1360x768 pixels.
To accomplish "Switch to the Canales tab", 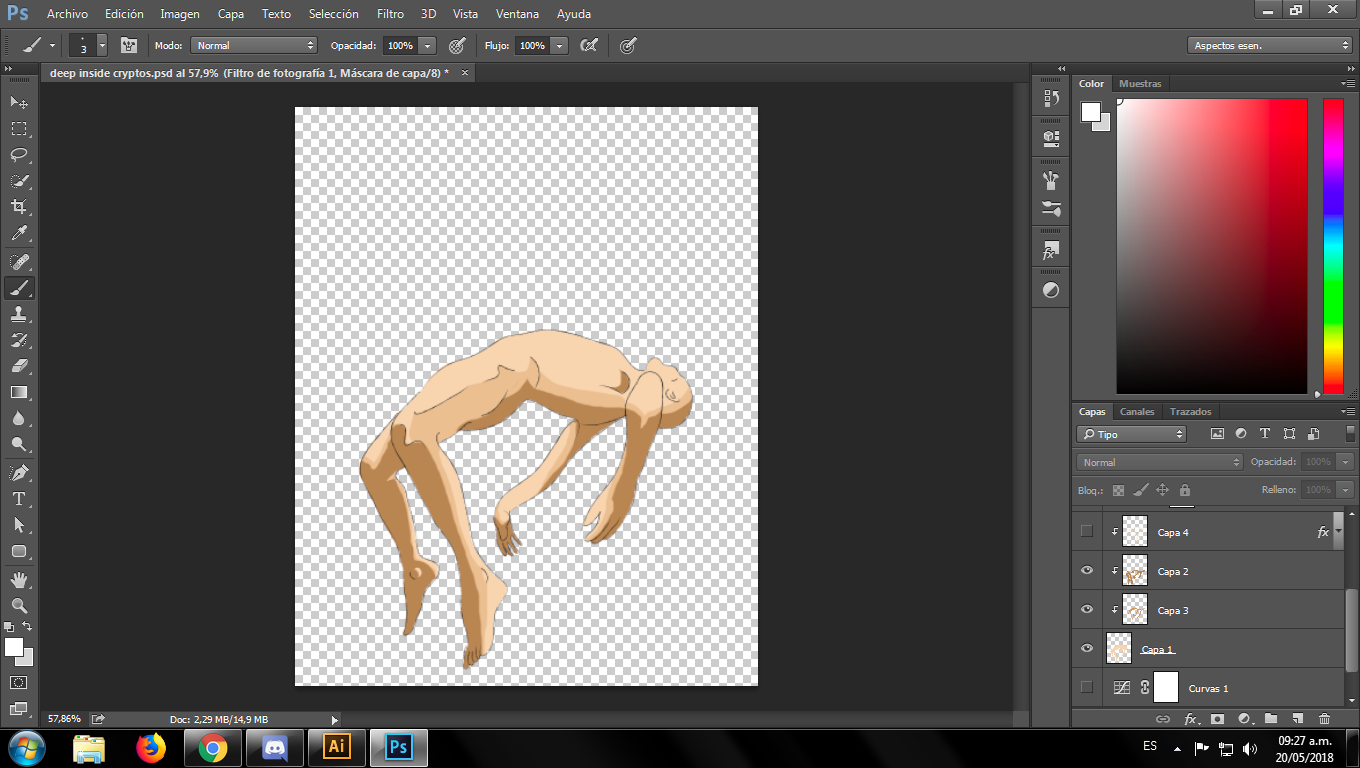I will (x=1137, y=412).
